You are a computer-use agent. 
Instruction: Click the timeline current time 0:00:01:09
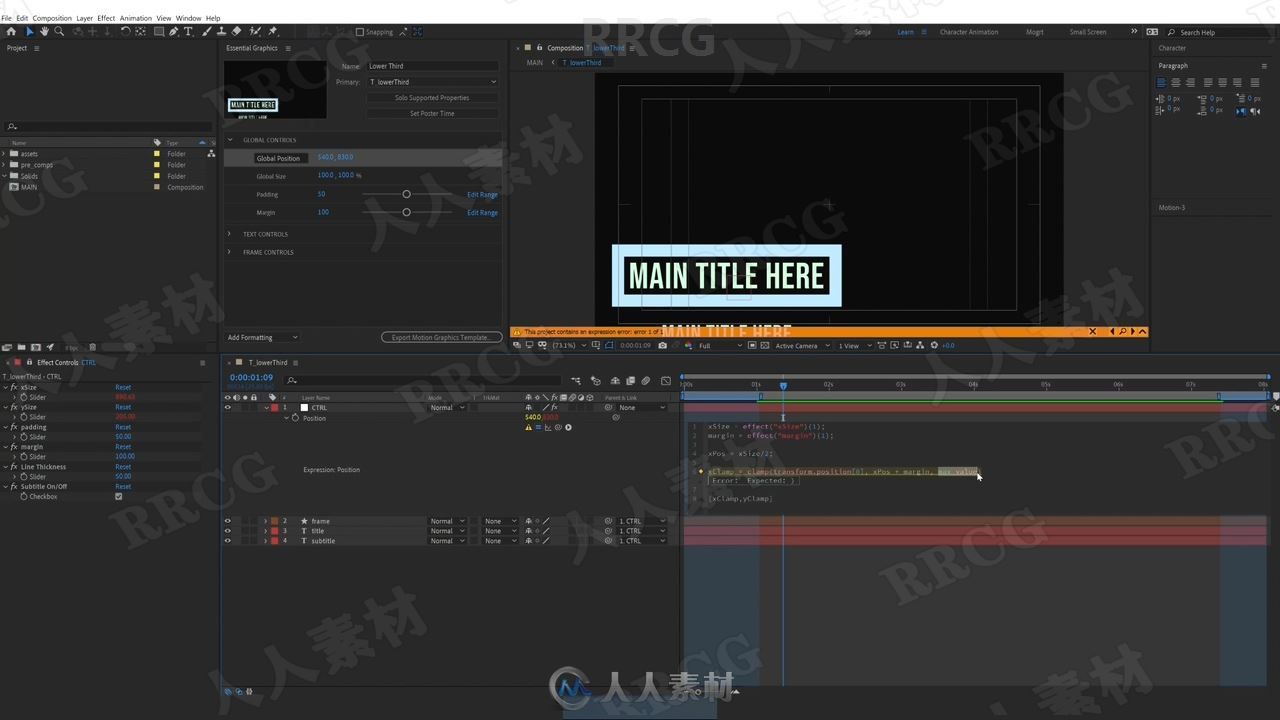[251, 378]
